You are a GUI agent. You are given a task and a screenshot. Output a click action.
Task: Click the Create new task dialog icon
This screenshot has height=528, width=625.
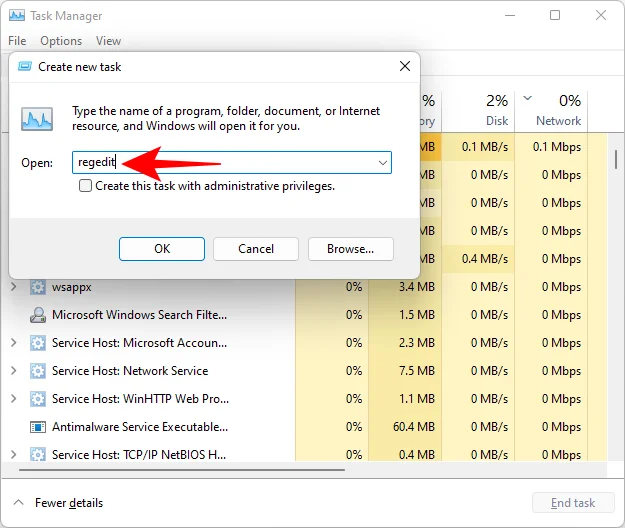click(25, 66)
